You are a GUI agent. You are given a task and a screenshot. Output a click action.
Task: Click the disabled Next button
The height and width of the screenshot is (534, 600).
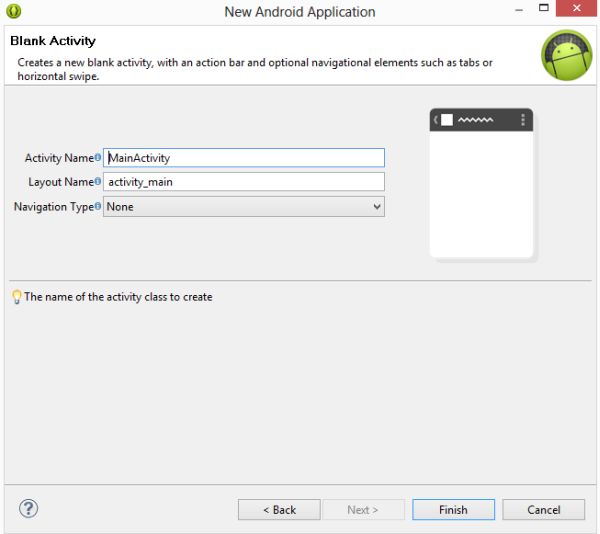click(363, 510)
